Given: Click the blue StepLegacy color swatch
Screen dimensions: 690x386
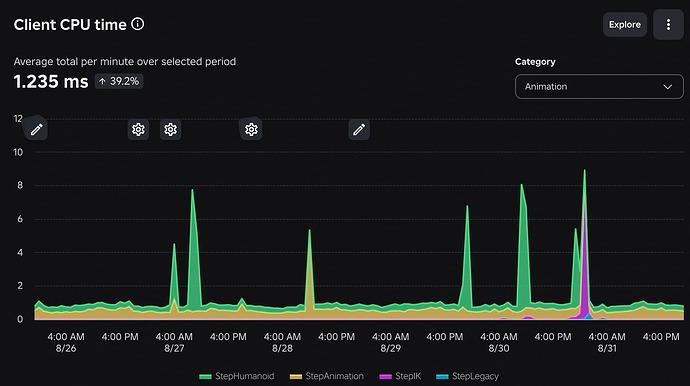Looking at the screenshot, I should [x=442, y=377].
